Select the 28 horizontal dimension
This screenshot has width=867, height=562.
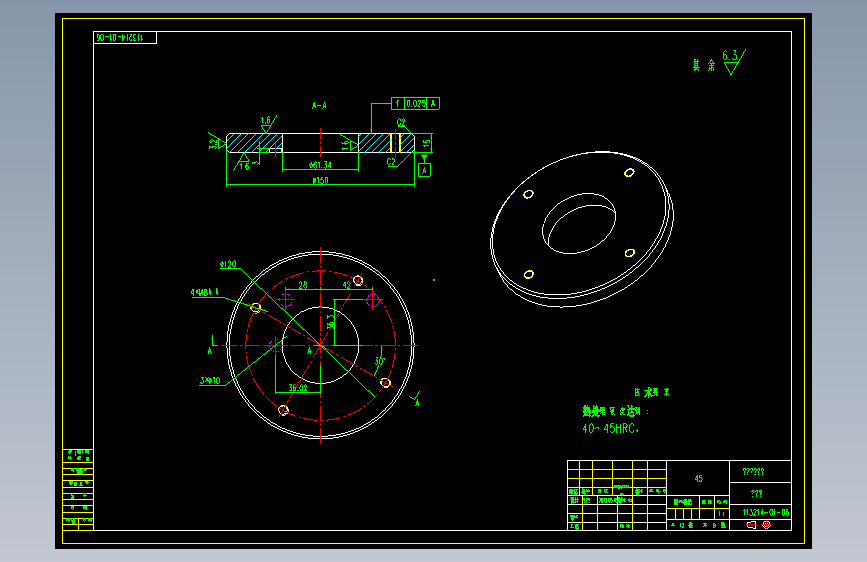[x=303, y=285]
